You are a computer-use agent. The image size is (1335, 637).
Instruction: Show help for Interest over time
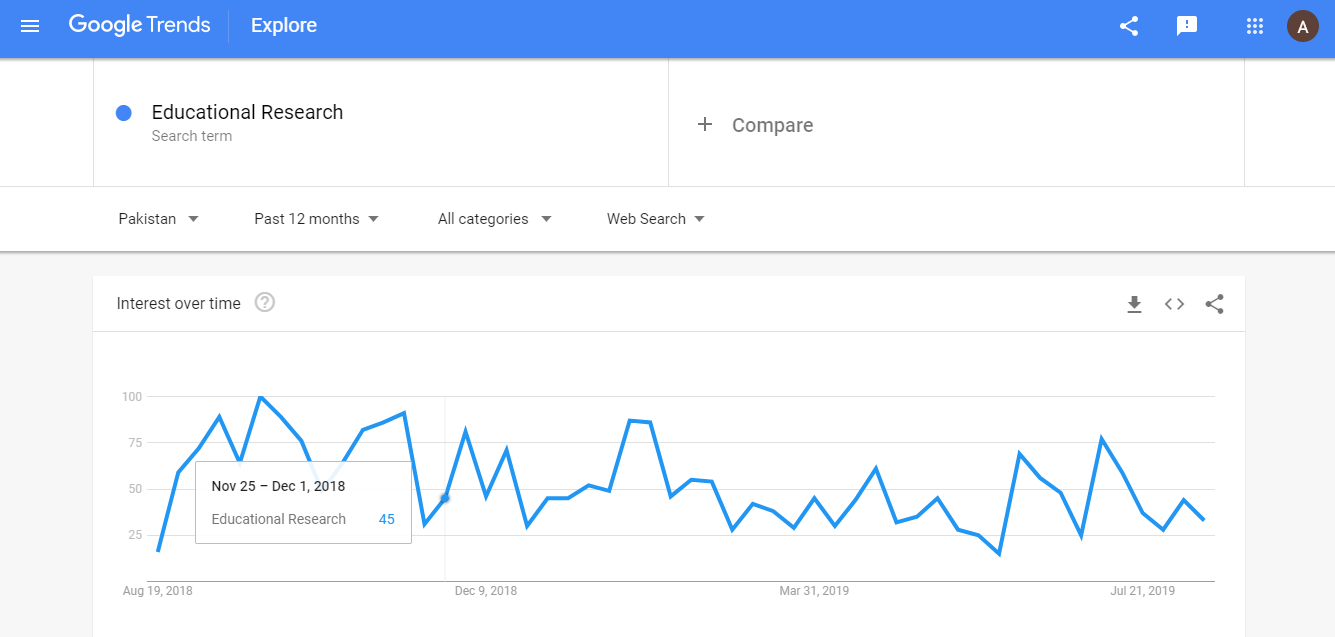(265, 303)
